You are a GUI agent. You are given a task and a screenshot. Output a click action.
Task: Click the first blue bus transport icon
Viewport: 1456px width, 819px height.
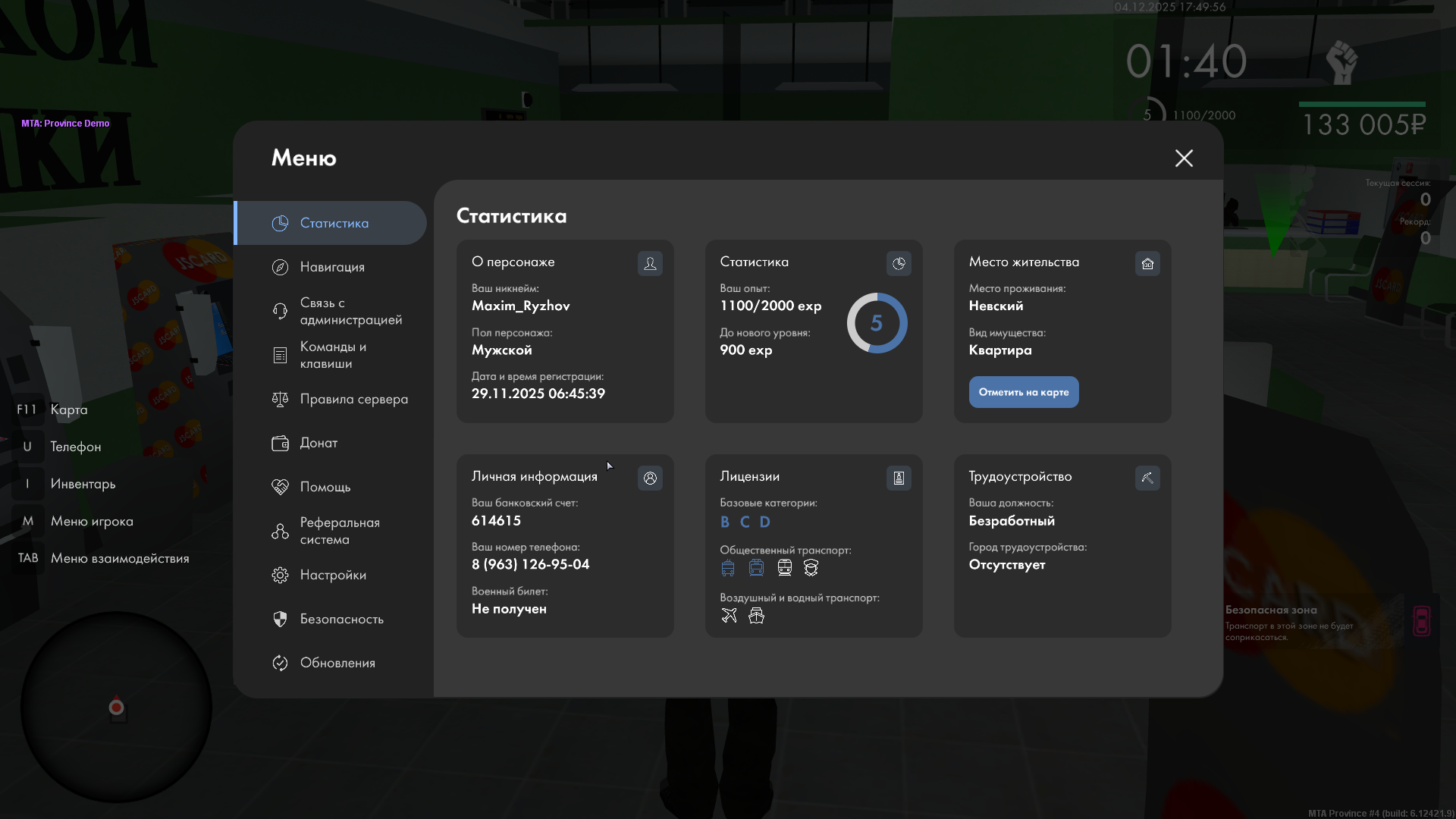point(728,568)
